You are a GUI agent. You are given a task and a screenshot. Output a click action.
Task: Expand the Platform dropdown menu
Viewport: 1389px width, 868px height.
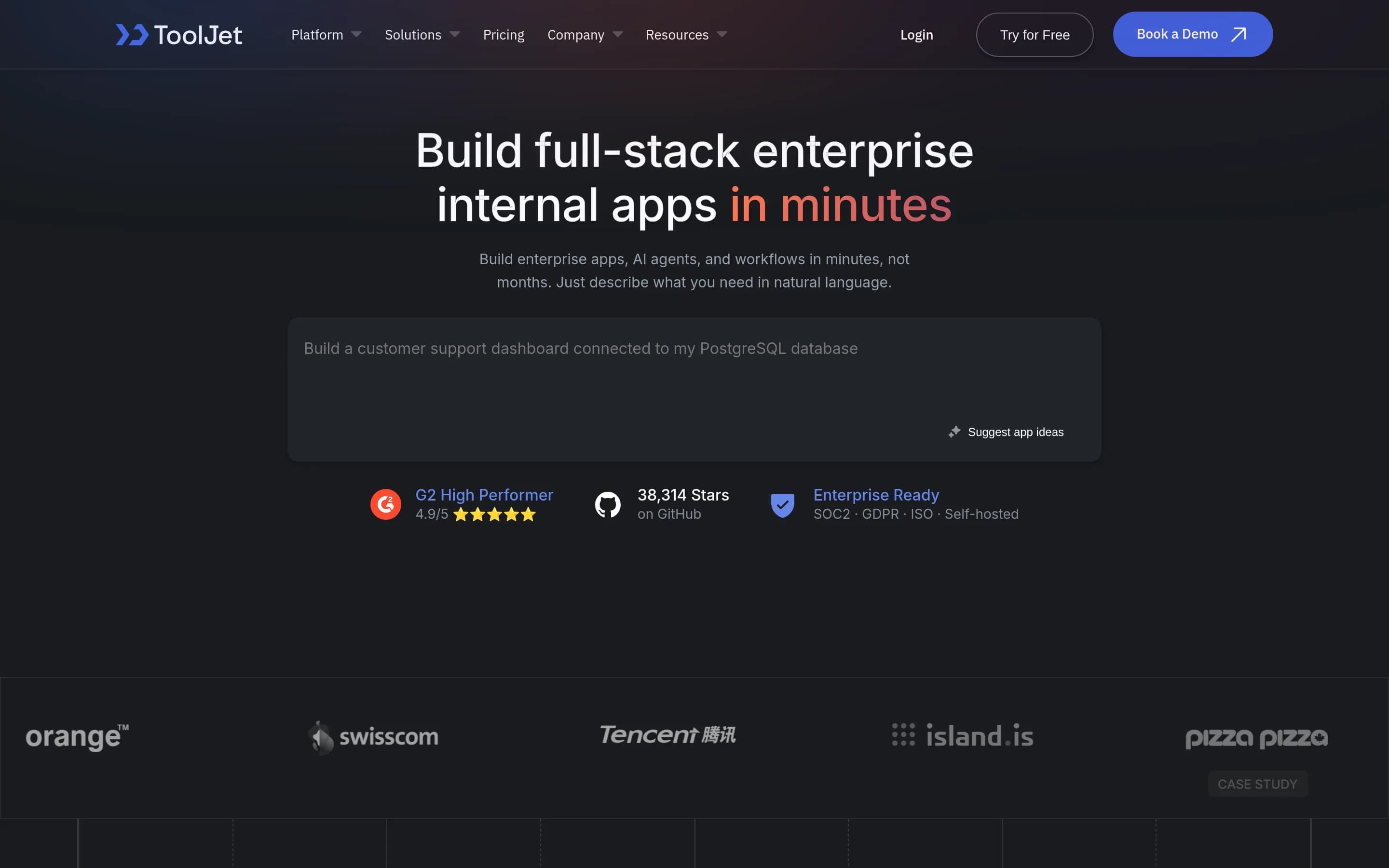point(327,35)
